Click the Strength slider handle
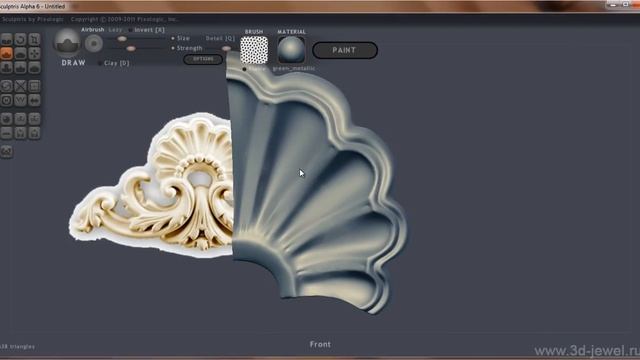This screenshot has height=360, width=640. click(x=131, y=49)
